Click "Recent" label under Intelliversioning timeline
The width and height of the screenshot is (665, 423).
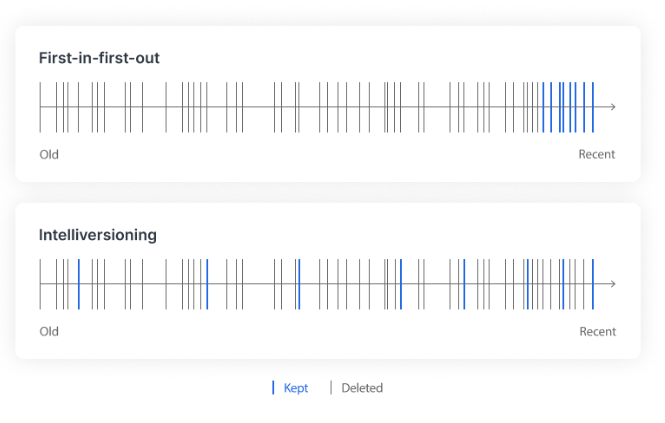[597, 331]
